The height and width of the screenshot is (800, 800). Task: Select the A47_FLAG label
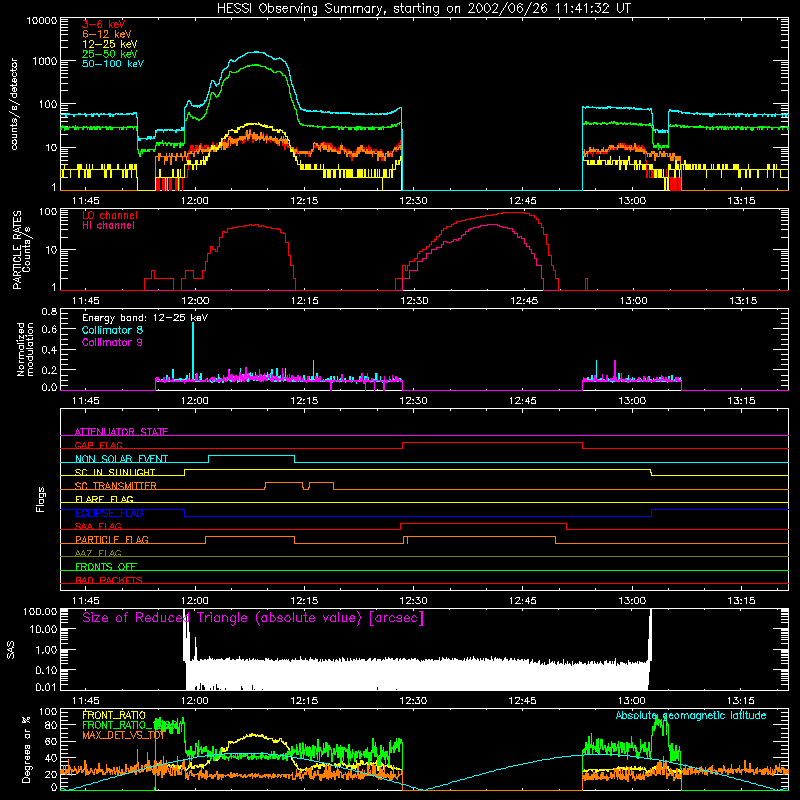coord(98,553)
